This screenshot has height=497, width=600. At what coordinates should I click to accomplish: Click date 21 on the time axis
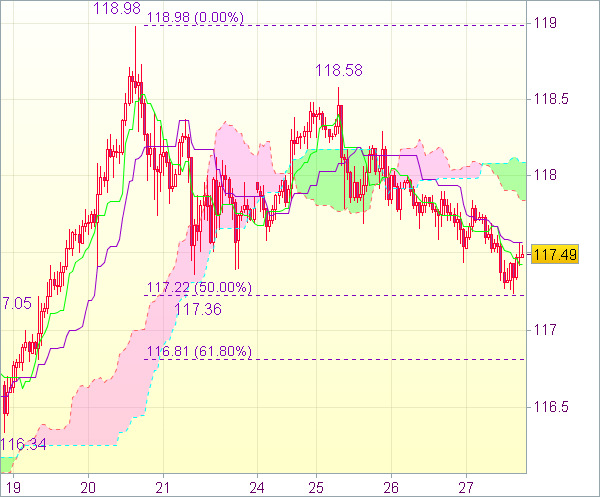pyautogui.click(x=163, y=488)
